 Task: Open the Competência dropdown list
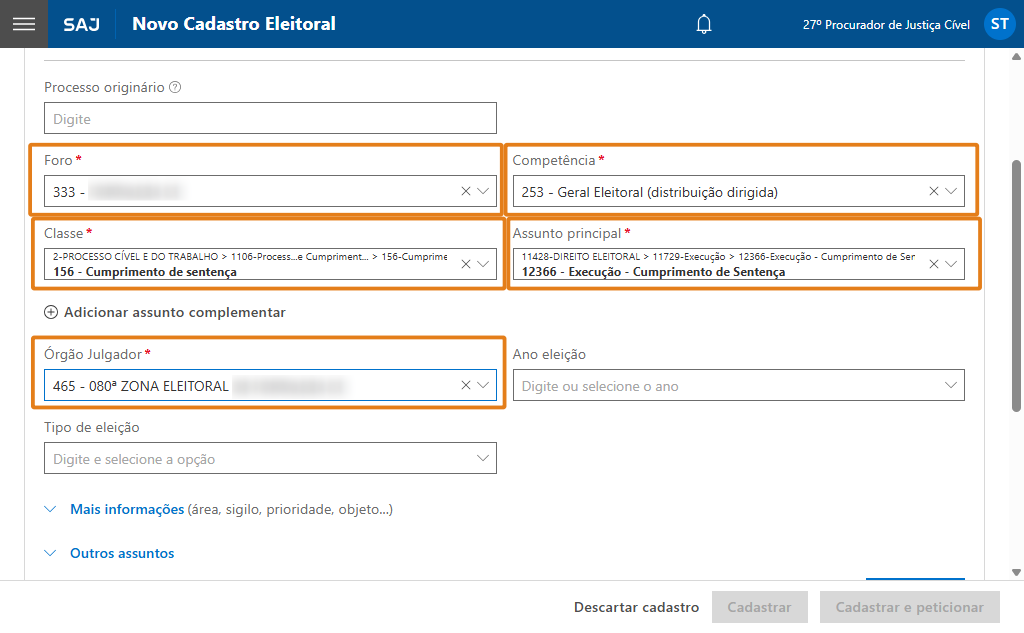(951, 191)
